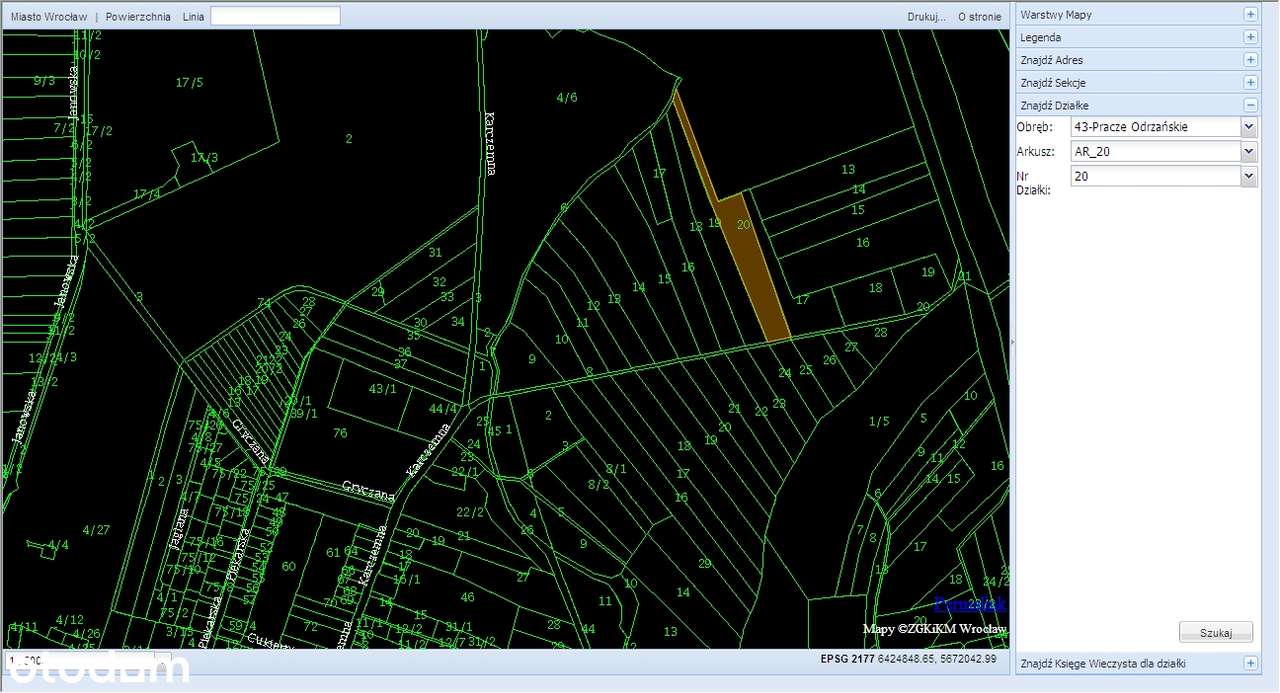Viewport: 1280px width, 693px height.
Task: Focus the measurement result text field
Action: tap(275, 16)
